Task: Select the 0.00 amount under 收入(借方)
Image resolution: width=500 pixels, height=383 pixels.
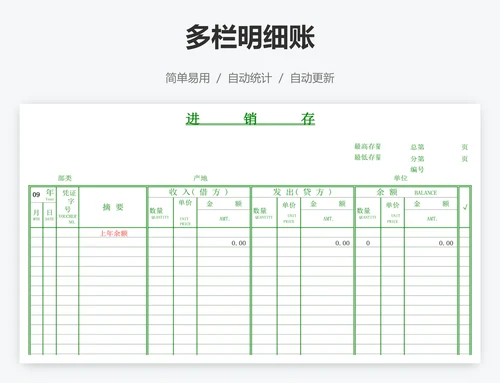Action: click(x=239, y=243)
